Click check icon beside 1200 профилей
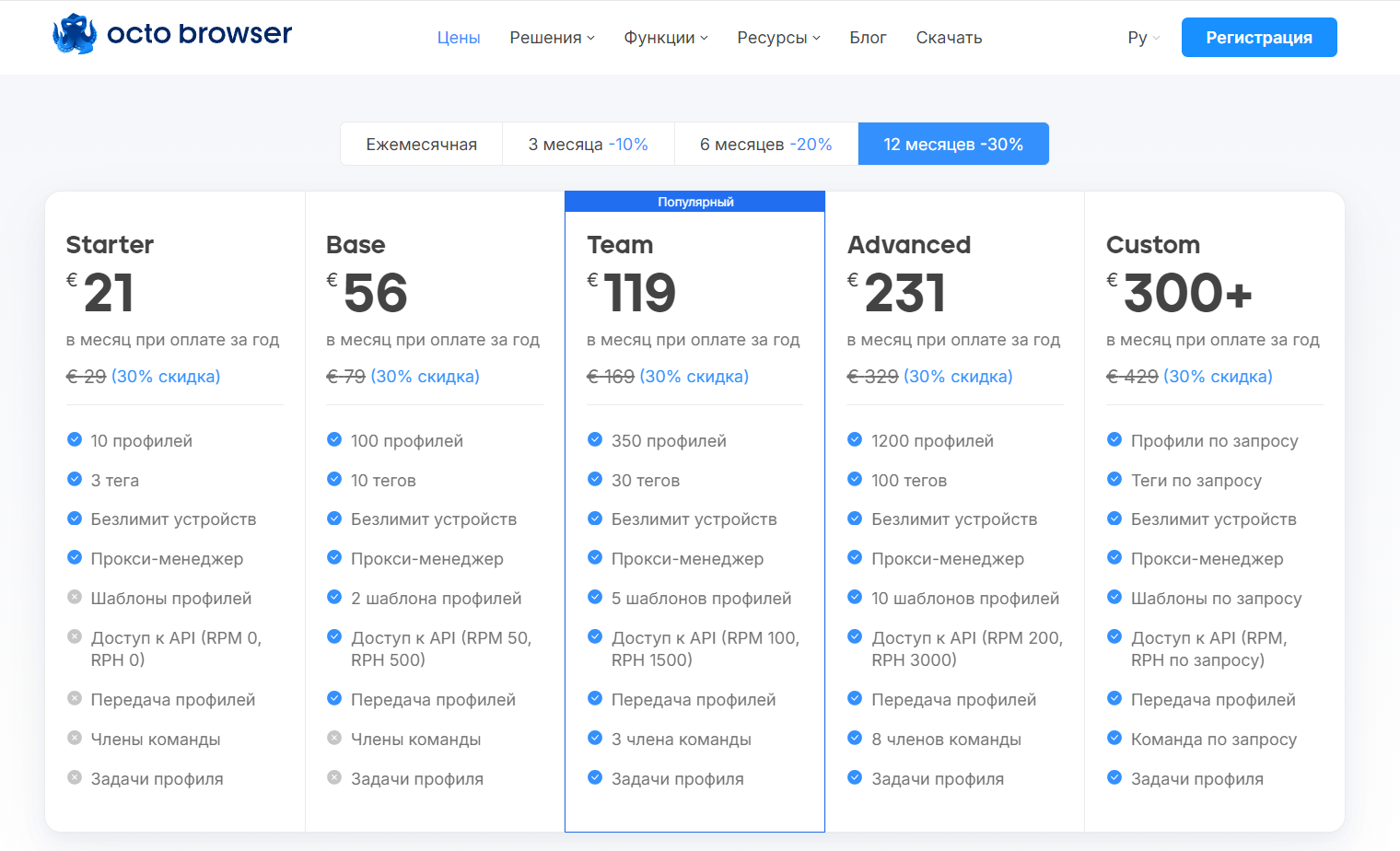The width and height of the screenshot is (1400, 851). [x=855, y=439]
